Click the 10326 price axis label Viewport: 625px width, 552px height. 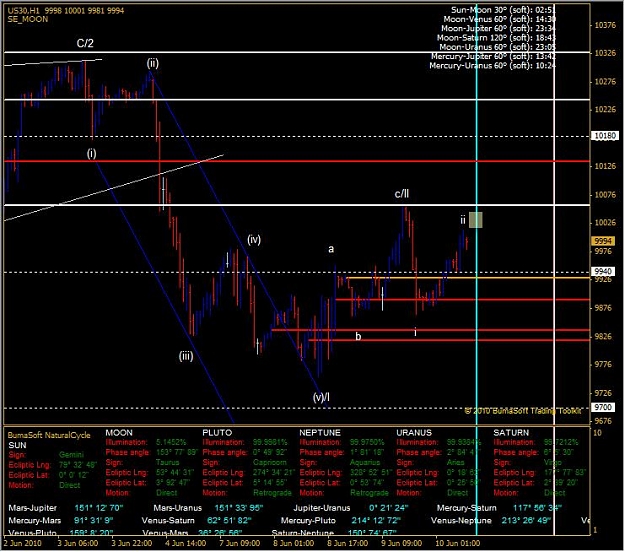(605, 53)
